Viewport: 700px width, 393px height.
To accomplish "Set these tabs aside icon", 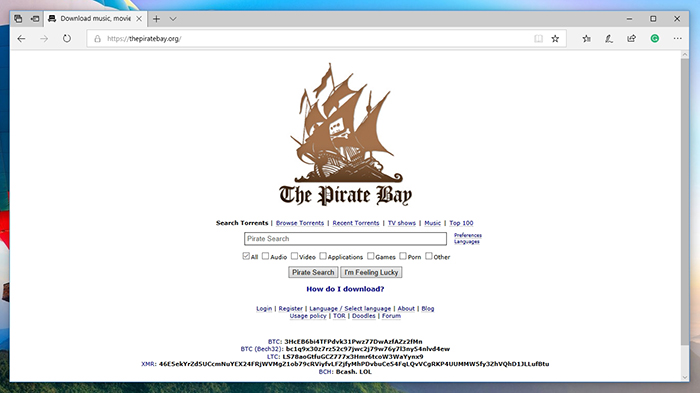I will (x=35, y=19).
